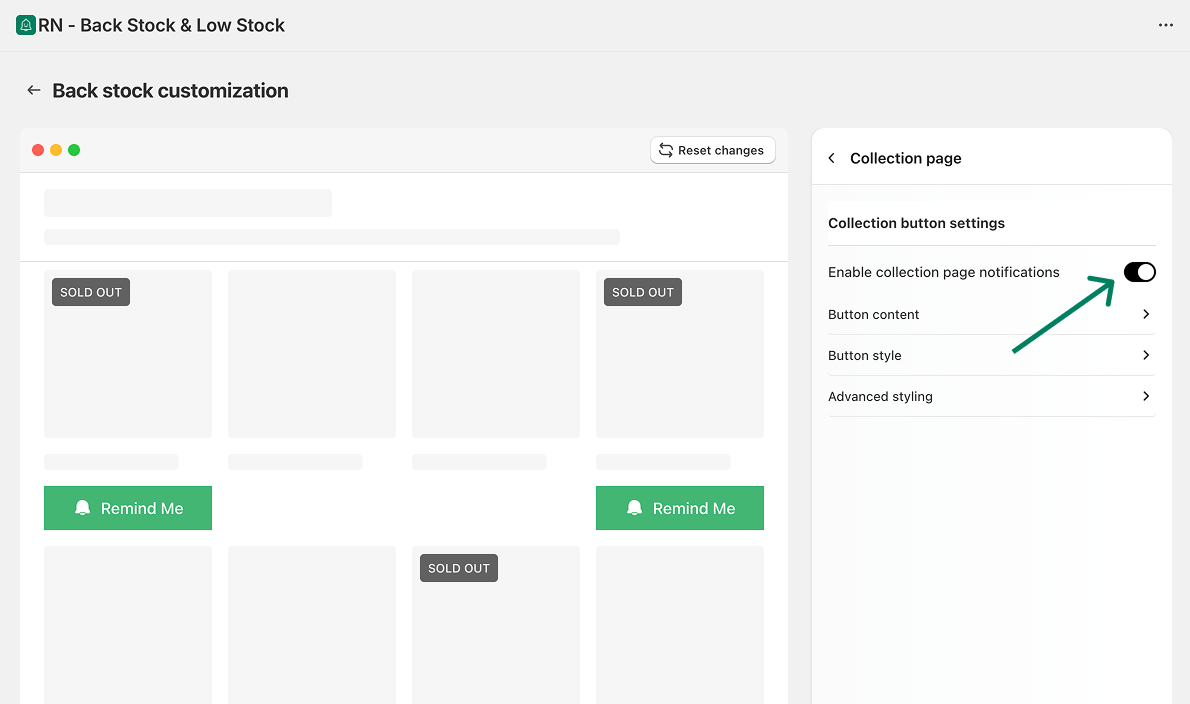The height and width of the screenshot is (704, 1190).
Task: Expand the Advanced styling chevron
Action: tap(1146, 396)
